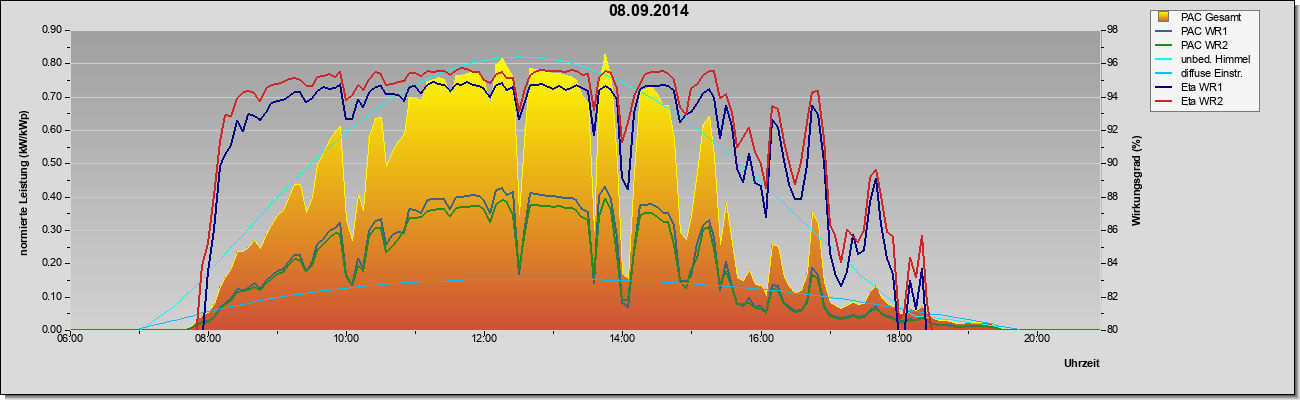This screenshot has height=400, width=1300.
Task: Click the 08:00 tick on time axis
Action: click(207, 338)
